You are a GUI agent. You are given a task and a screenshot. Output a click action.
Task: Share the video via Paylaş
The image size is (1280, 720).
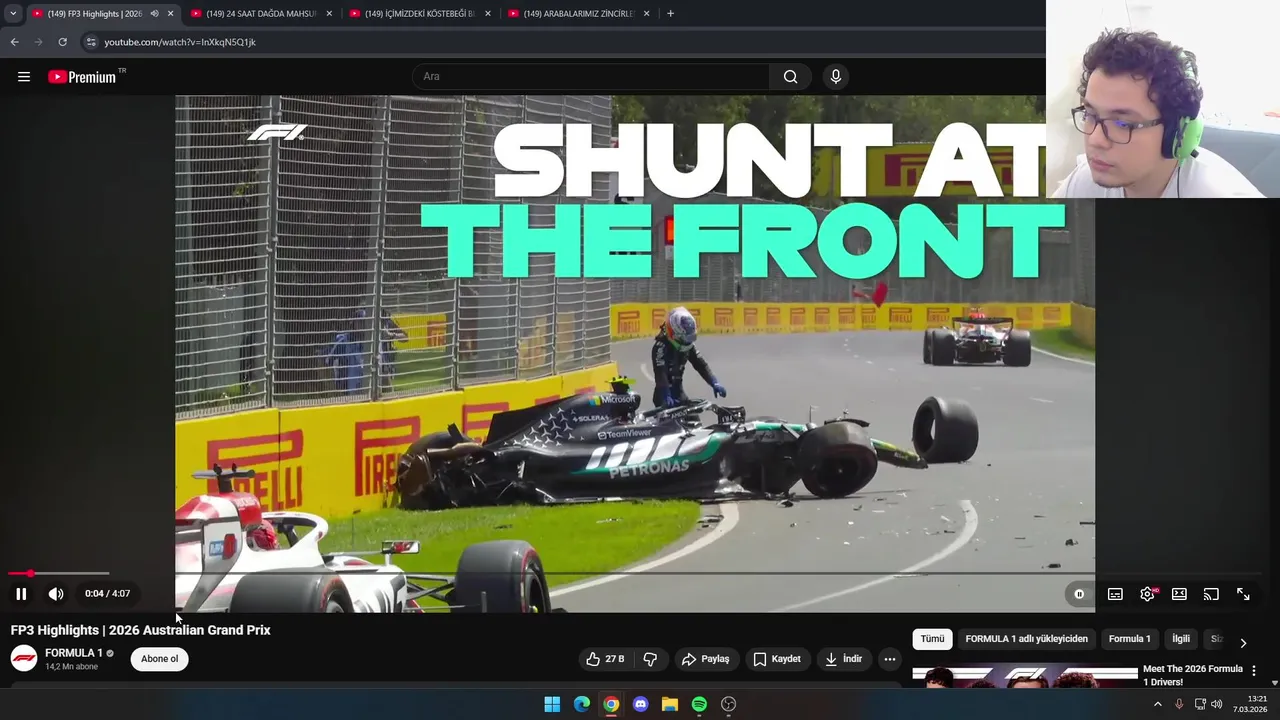(706, 659)
